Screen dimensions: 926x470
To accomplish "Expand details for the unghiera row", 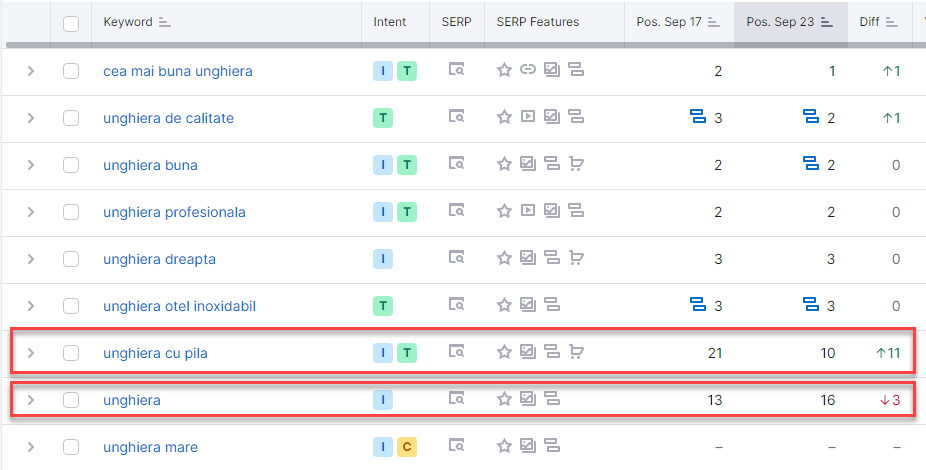I will coord(30,400).
